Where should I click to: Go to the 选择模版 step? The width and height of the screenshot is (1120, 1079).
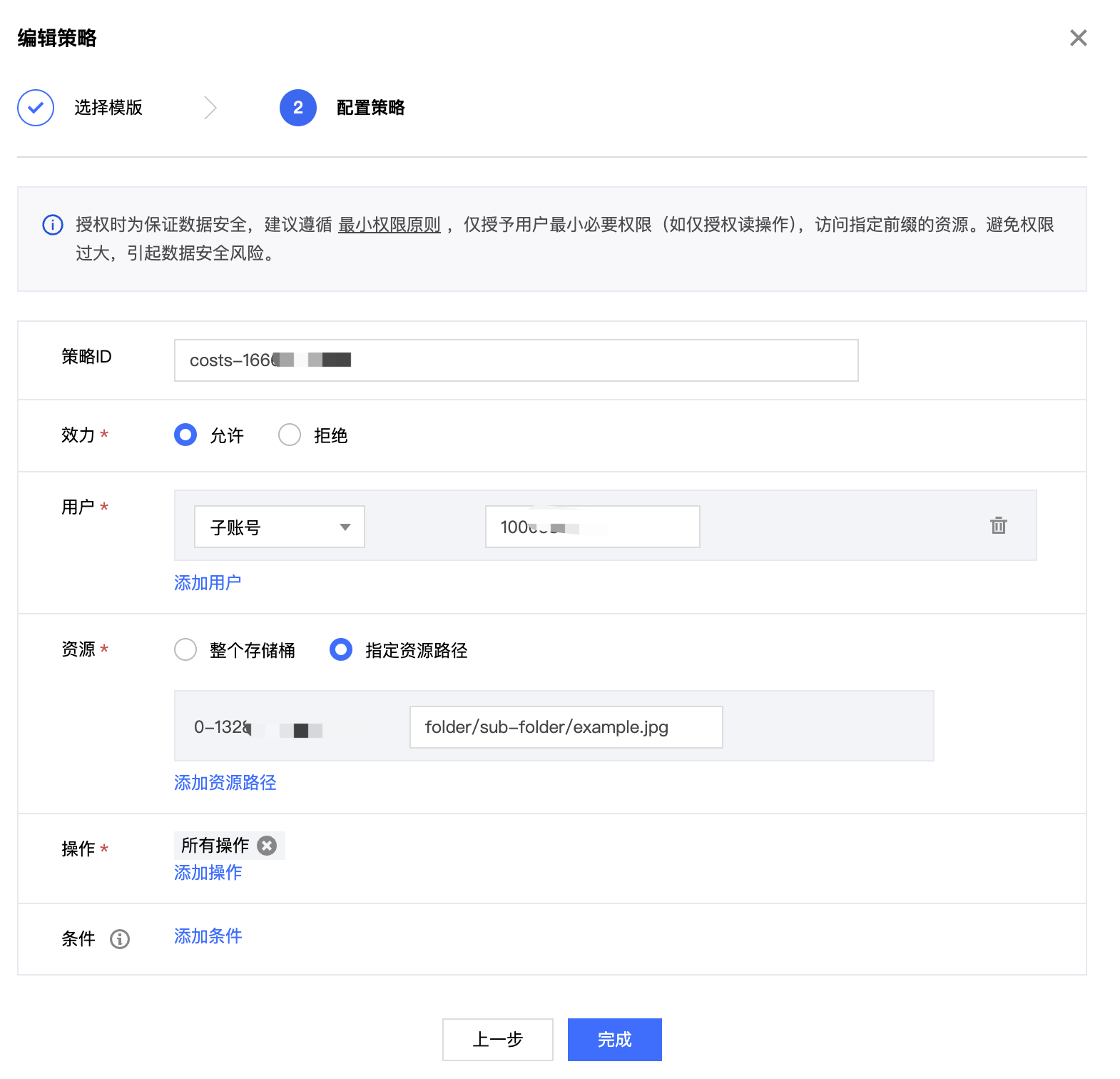point(108,108)
